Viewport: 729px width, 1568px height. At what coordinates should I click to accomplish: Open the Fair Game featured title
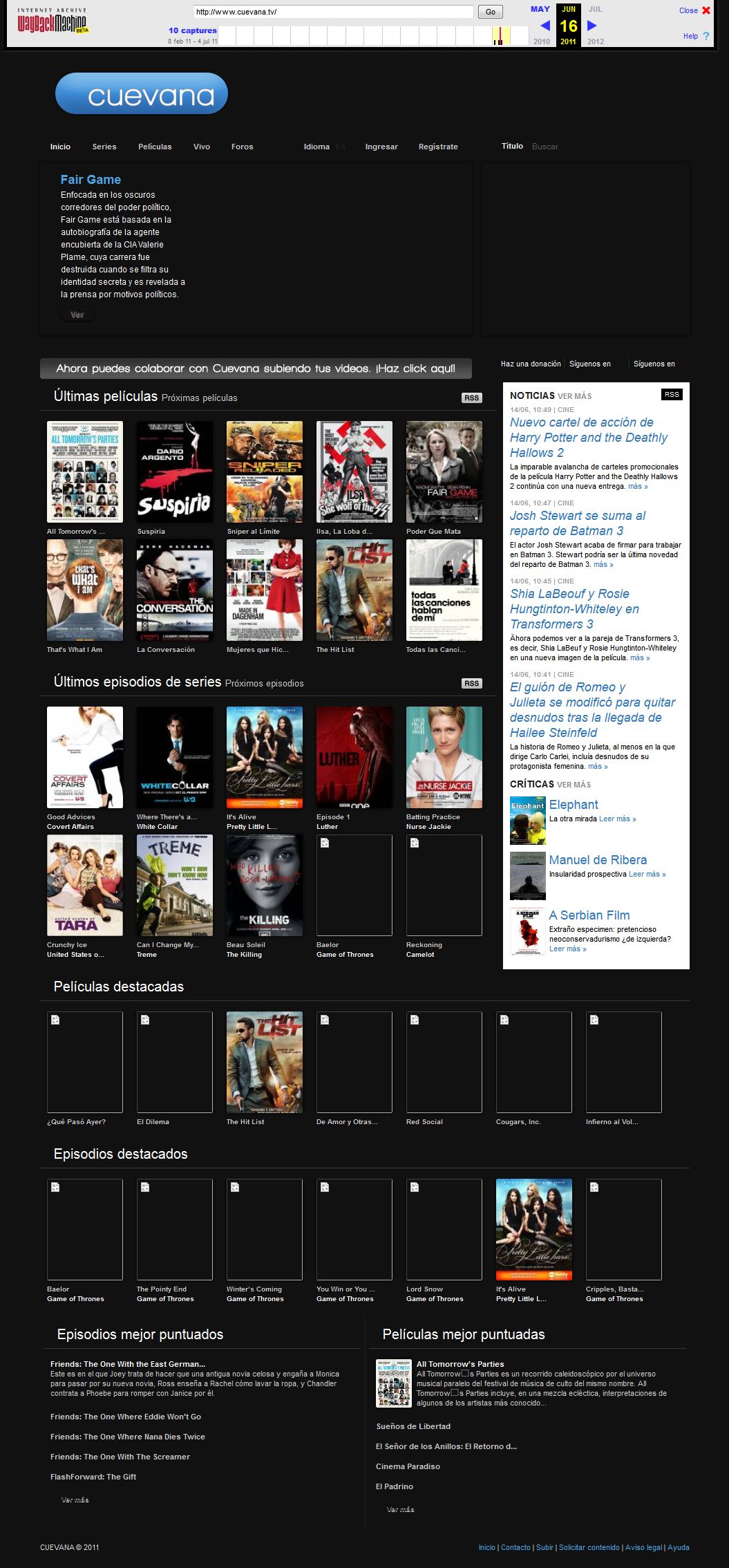(91, 180)
